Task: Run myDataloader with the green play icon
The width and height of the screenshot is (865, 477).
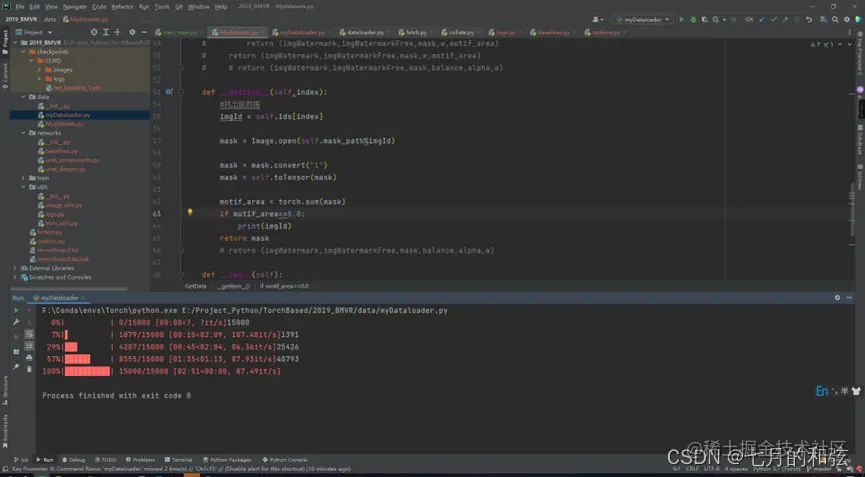Action: 681,19
